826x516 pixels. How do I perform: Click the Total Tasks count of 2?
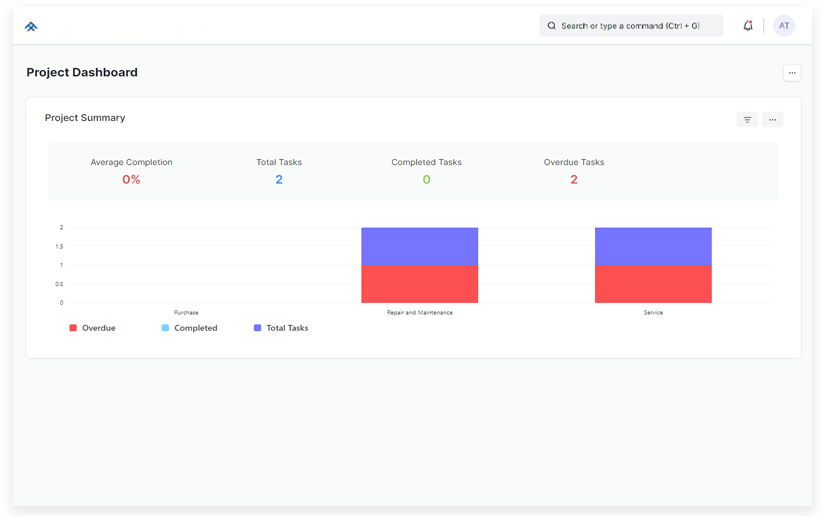pyautogui.click(x=279, y=180)
